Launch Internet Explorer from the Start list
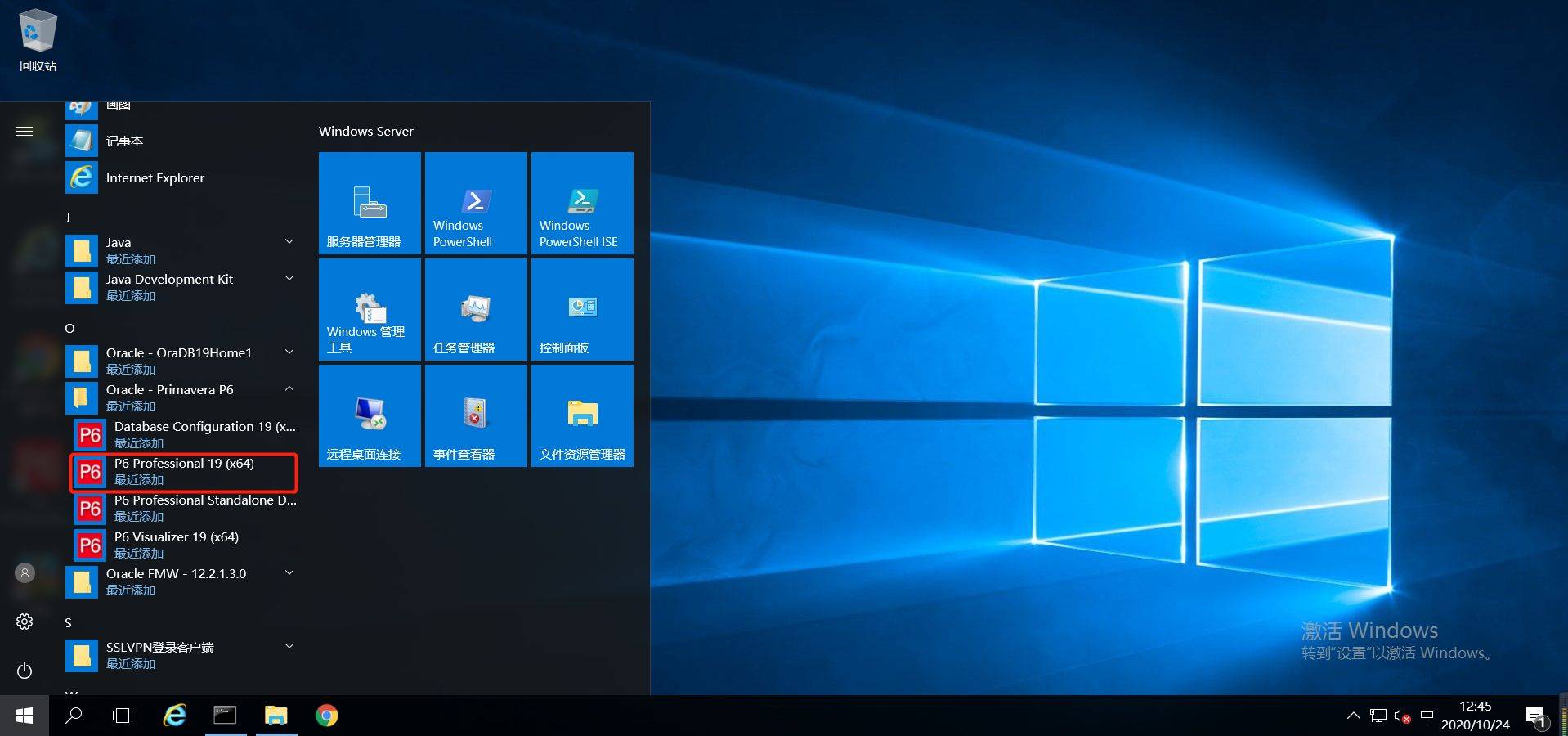 (181, 177)
